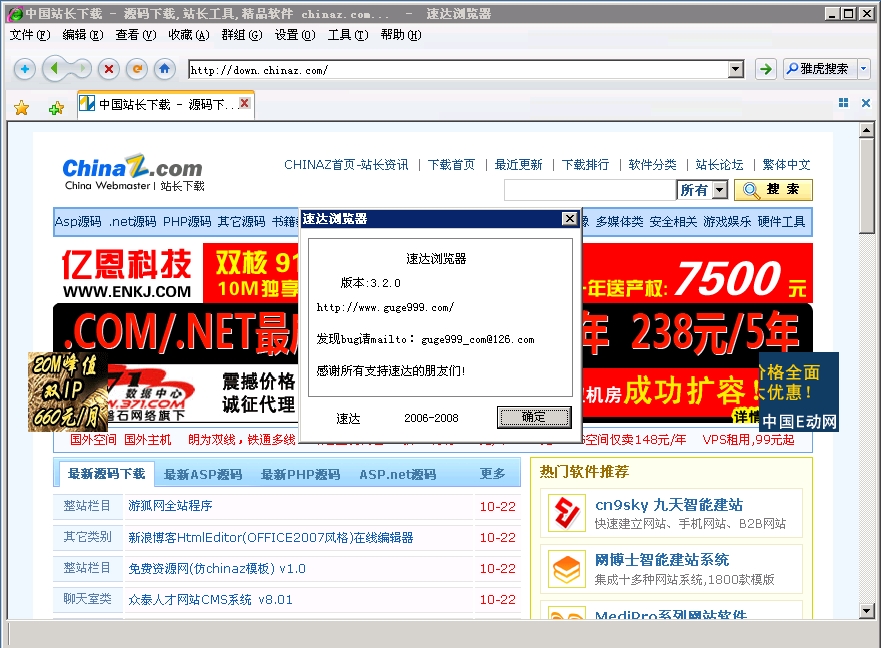The image size is (881, 648).
Task: Click 硬件工具 category link
Action: pos(781,221)
